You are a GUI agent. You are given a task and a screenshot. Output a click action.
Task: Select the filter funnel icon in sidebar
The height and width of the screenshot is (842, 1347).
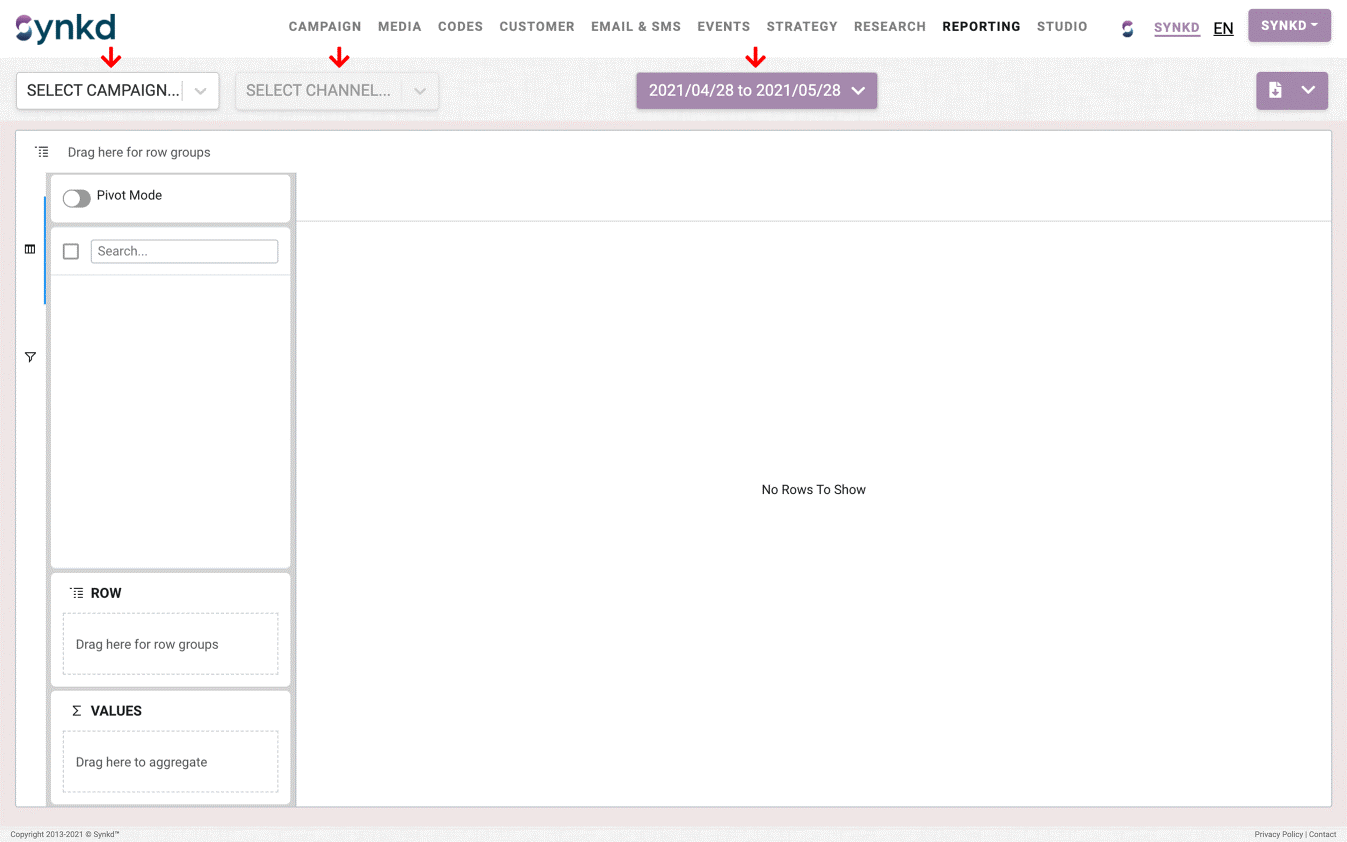30,356
